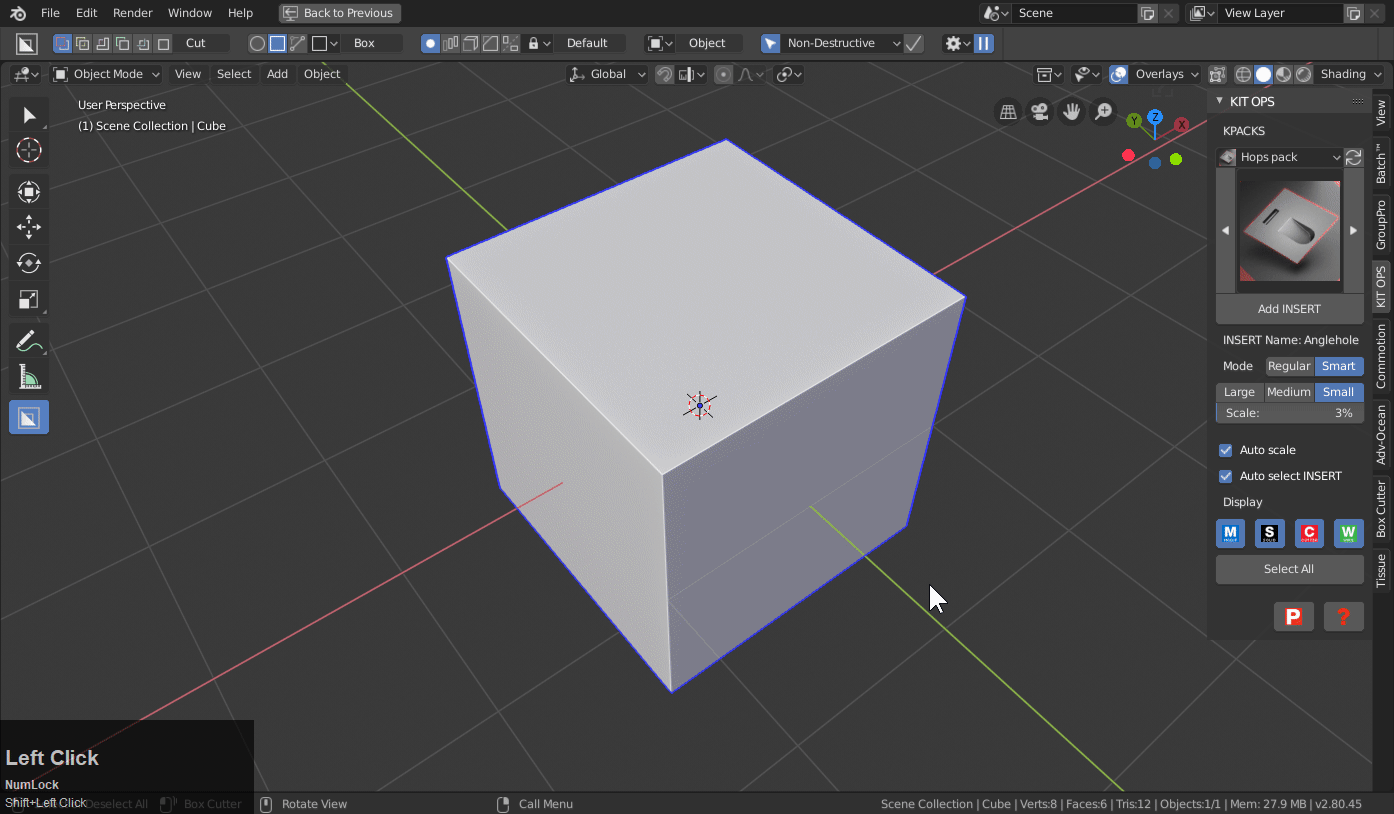Disable Auto select INSERT checkbox
This screenshot has height=814, width=1394.
[x=1226, y=476]
